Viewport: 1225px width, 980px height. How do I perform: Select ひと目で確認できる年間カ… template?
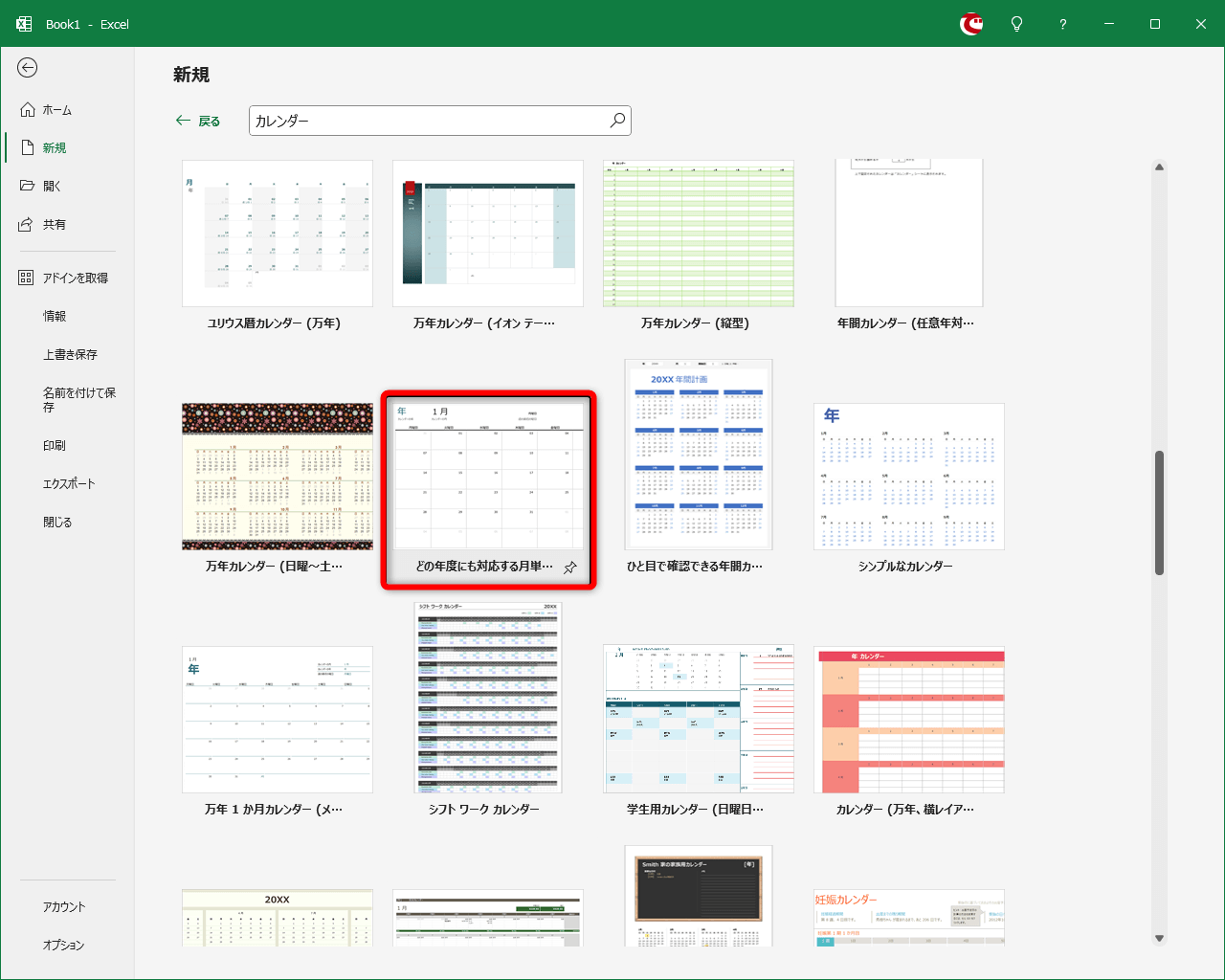699,455
